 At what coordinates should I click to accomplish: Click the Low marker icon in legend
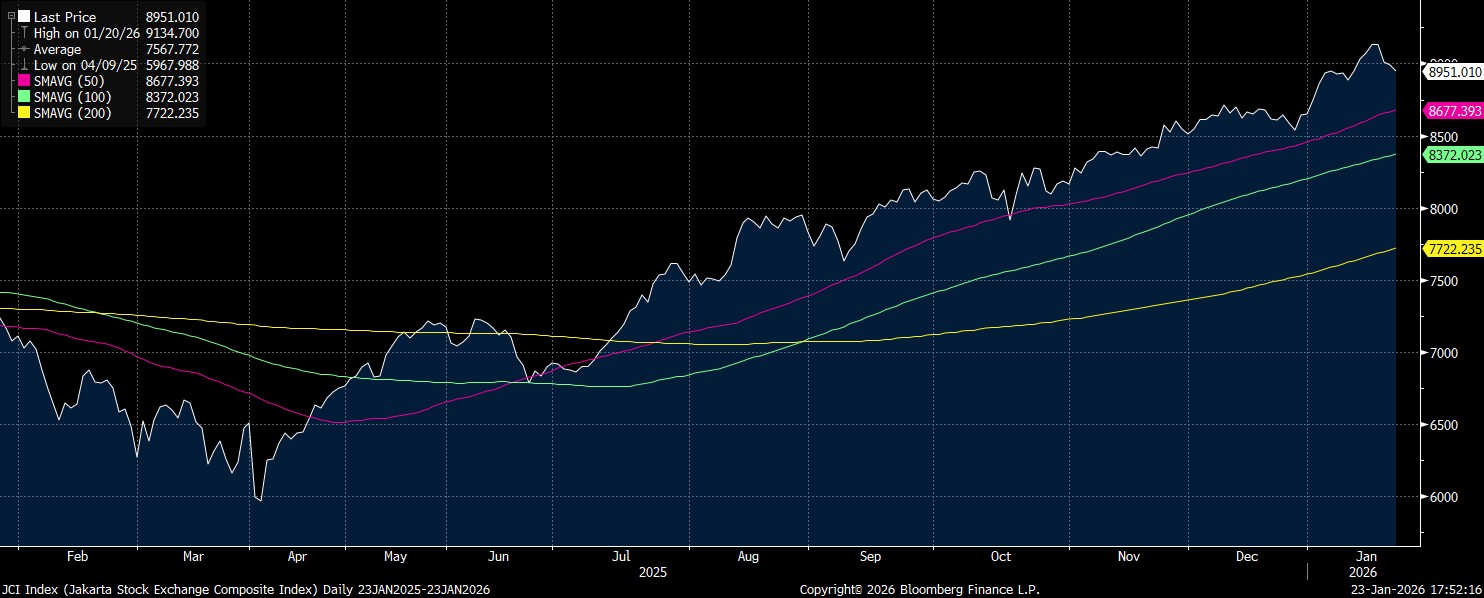24,65
